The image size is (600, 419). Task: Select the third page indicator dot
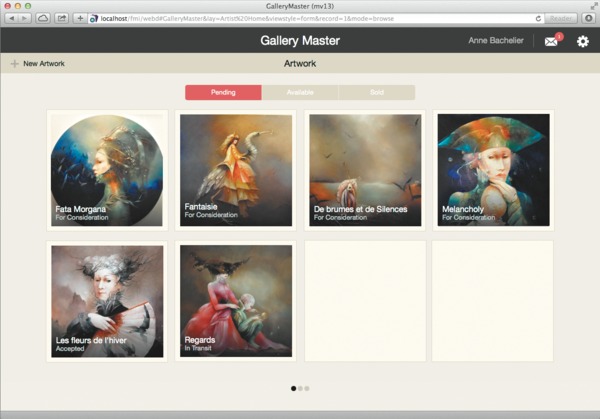(x=307, y=388)
